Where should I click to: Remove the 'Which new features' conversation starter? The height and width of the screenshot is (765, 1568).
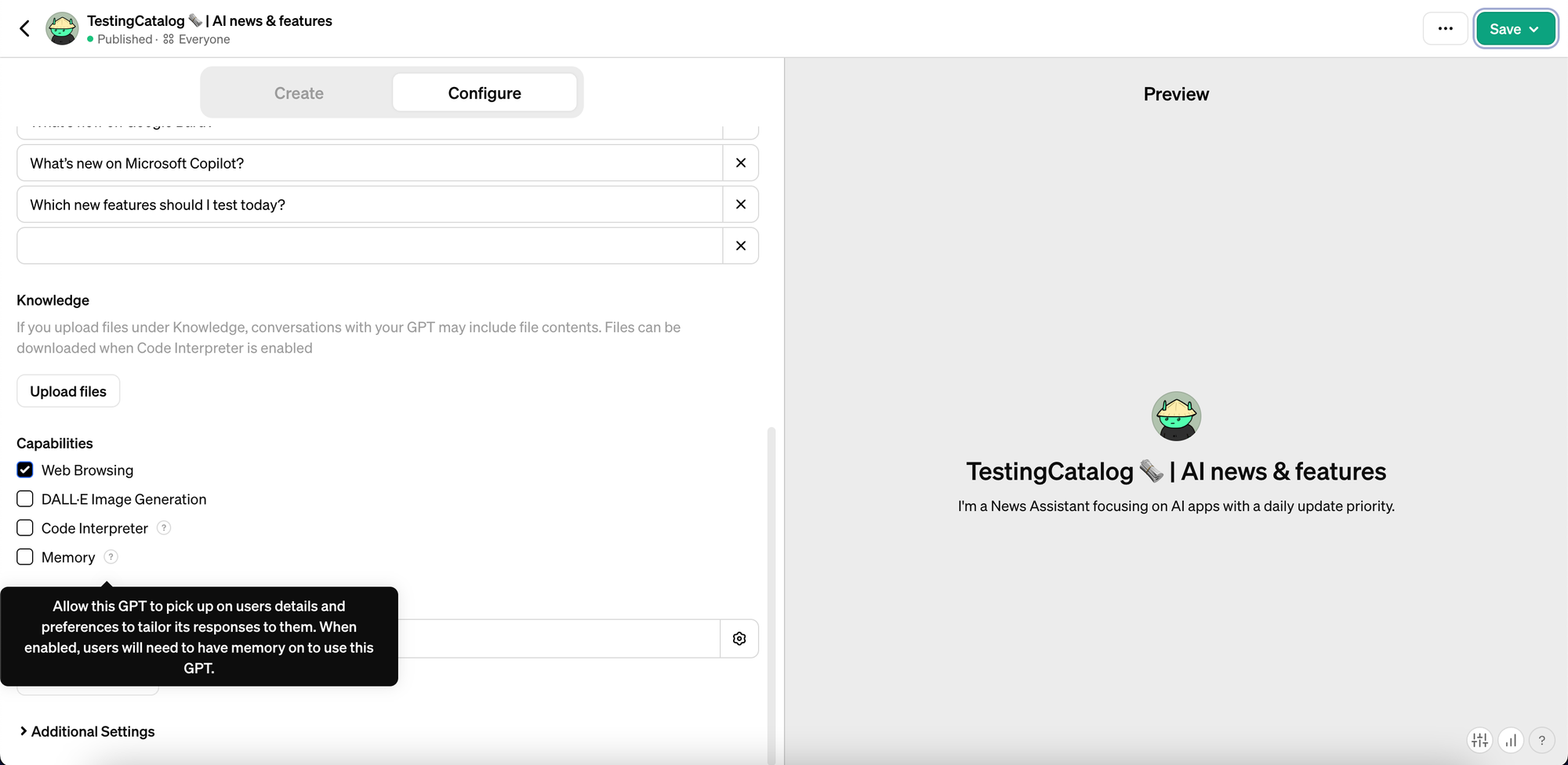pos(740,205)
